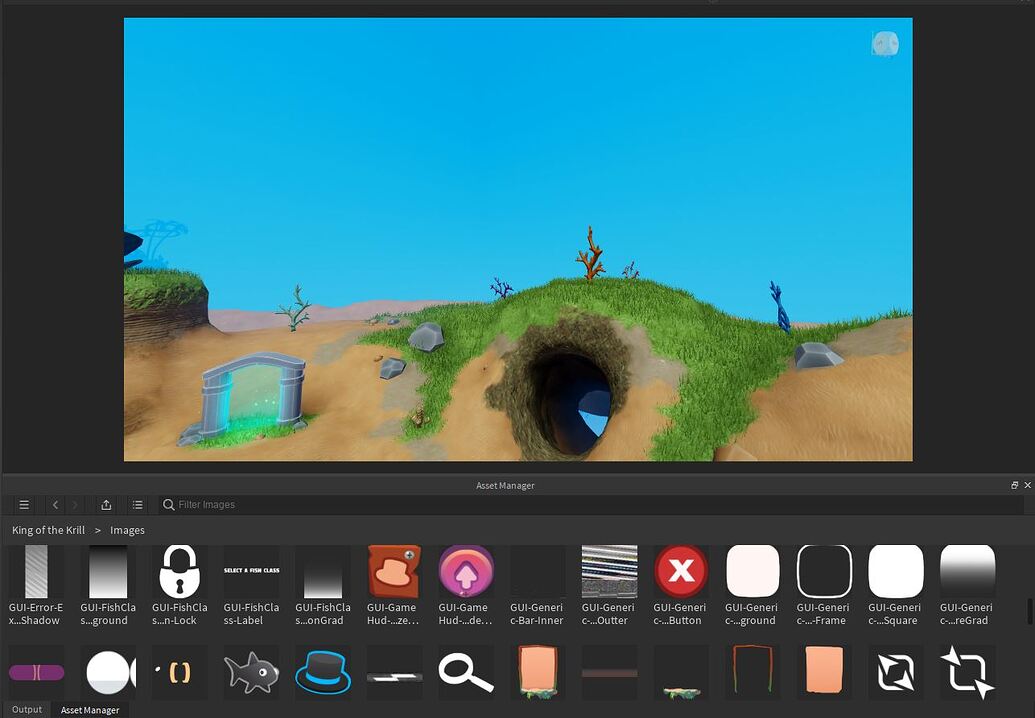Select the GUI-FishClass padlock asset
The image size is (1035, 718).
coord(178,573)
